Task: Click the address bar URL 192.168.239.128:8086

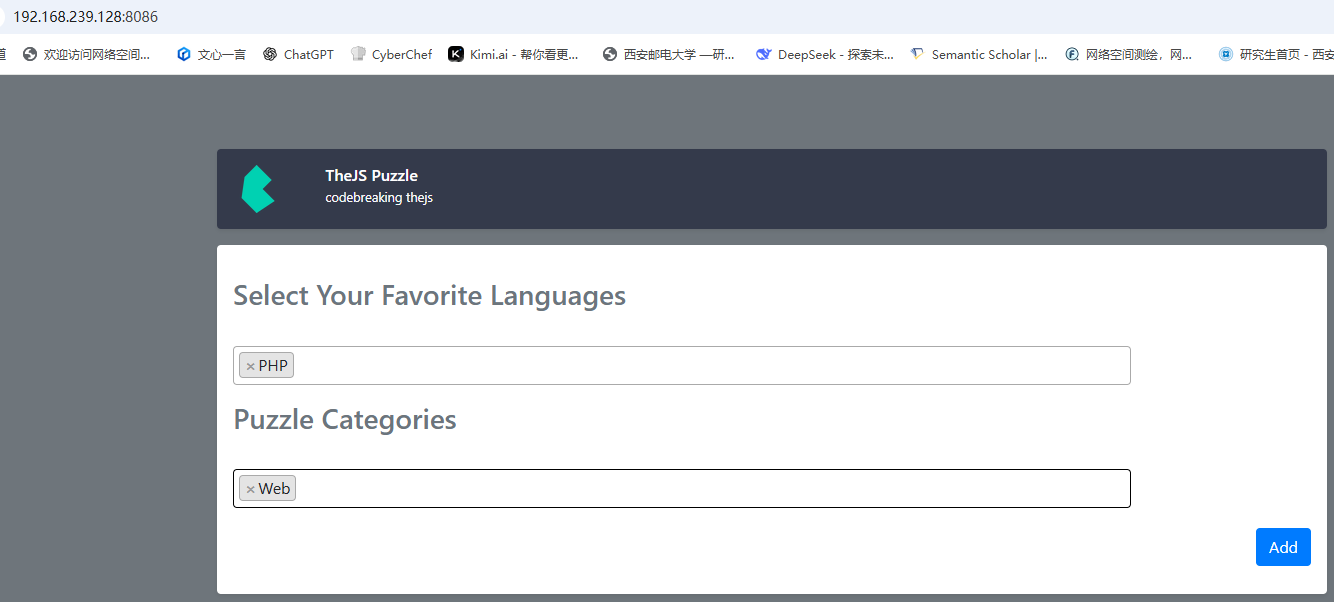Action: [85, 17]
